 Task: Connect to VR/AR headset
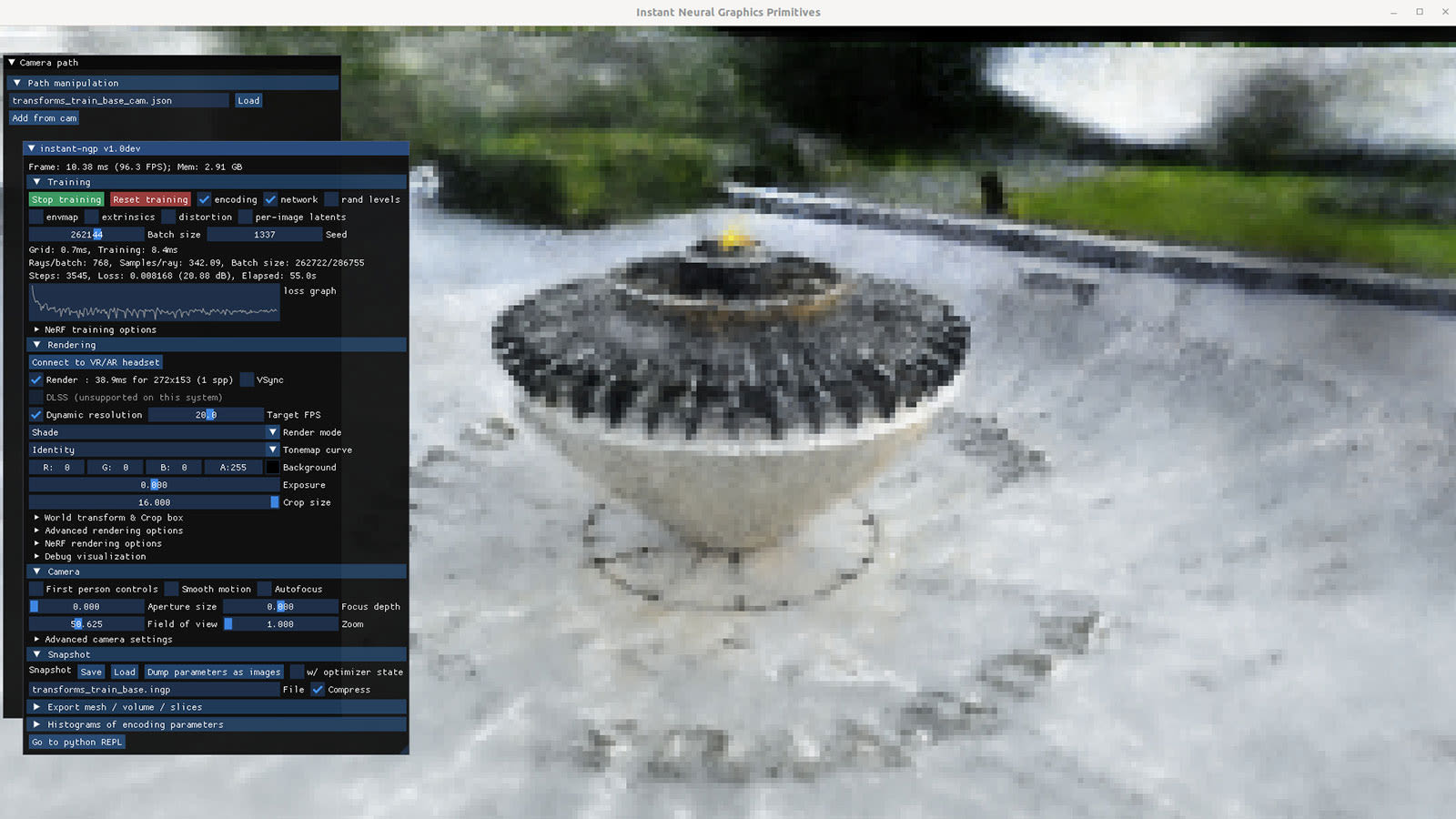point(94,362)
